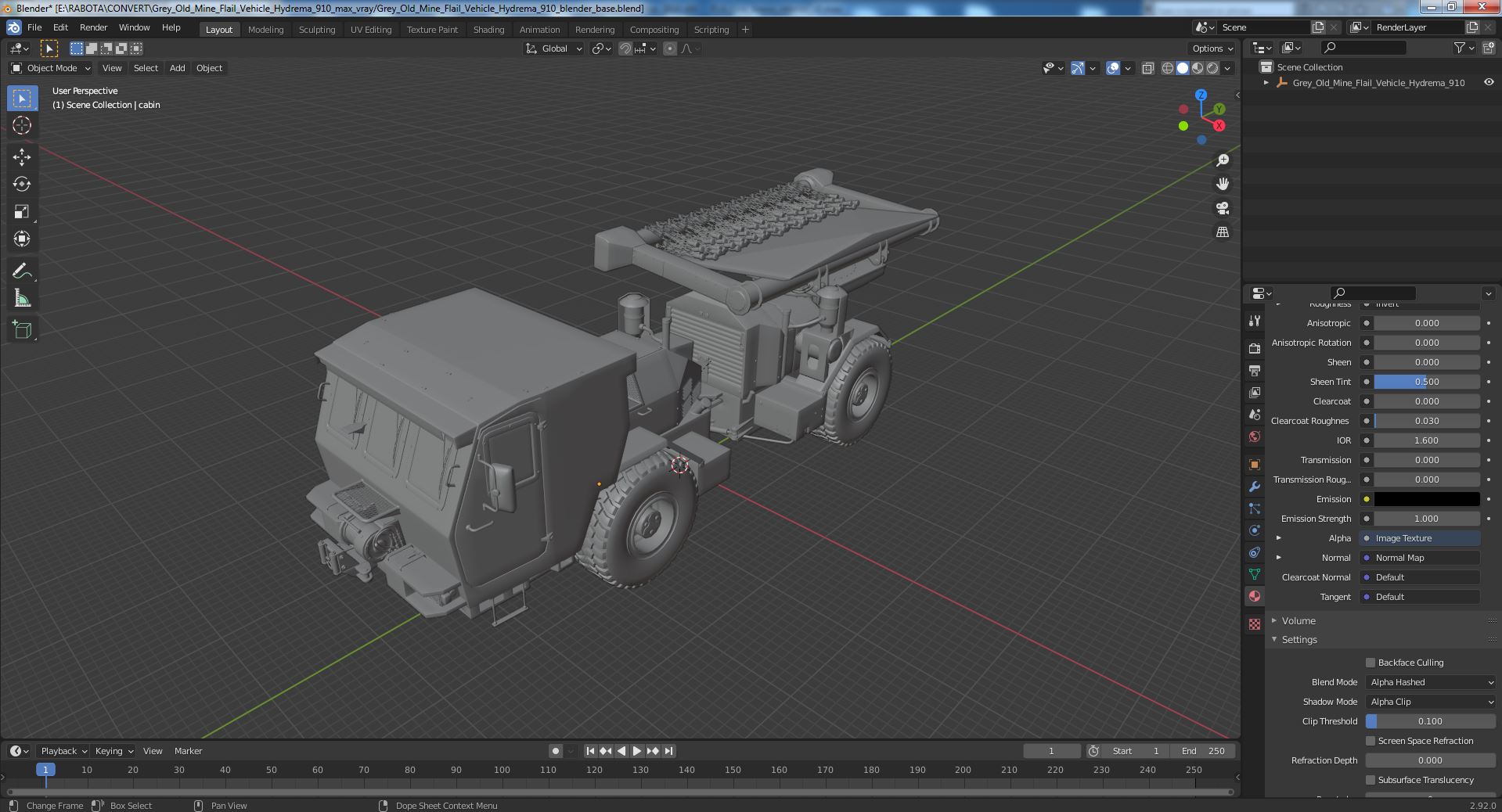1502x812 pixels.
Task: Choose the Annotate tool
Action: (x=22, y=271)
